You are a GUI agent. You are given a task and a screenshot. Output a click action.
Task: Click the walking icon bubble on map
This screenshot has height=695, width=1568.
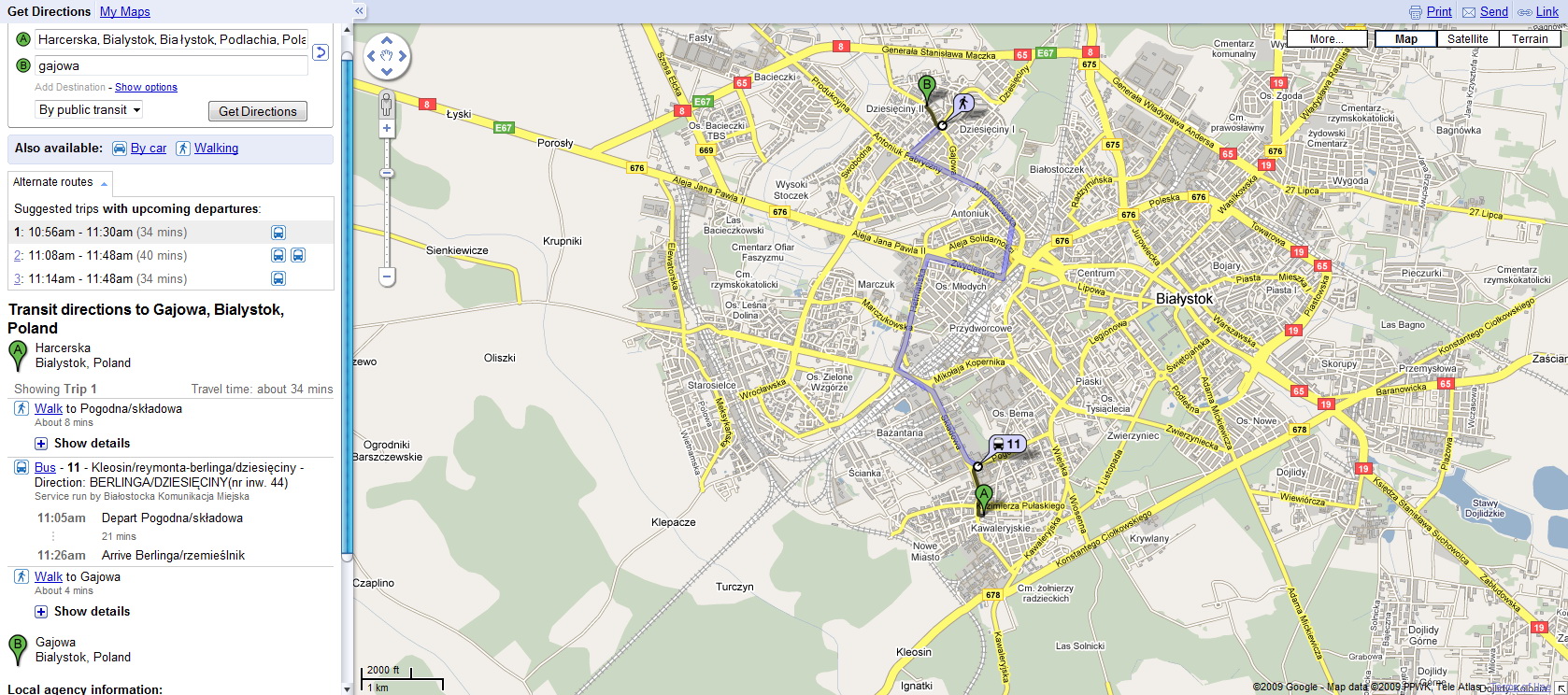(962, 103)
